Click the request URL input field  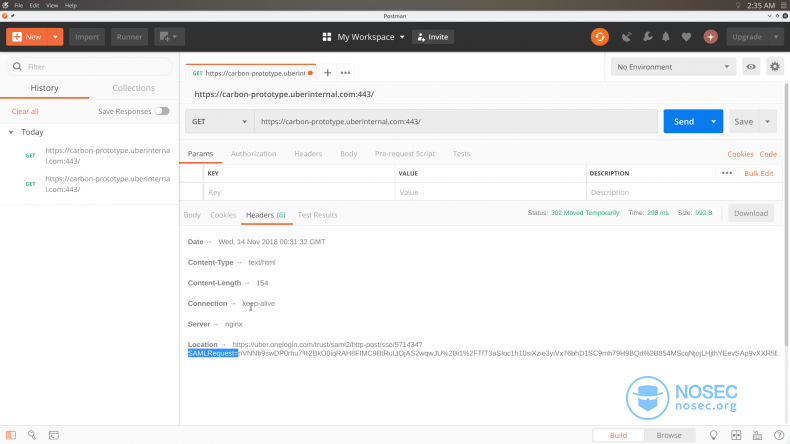click(456, 121)
